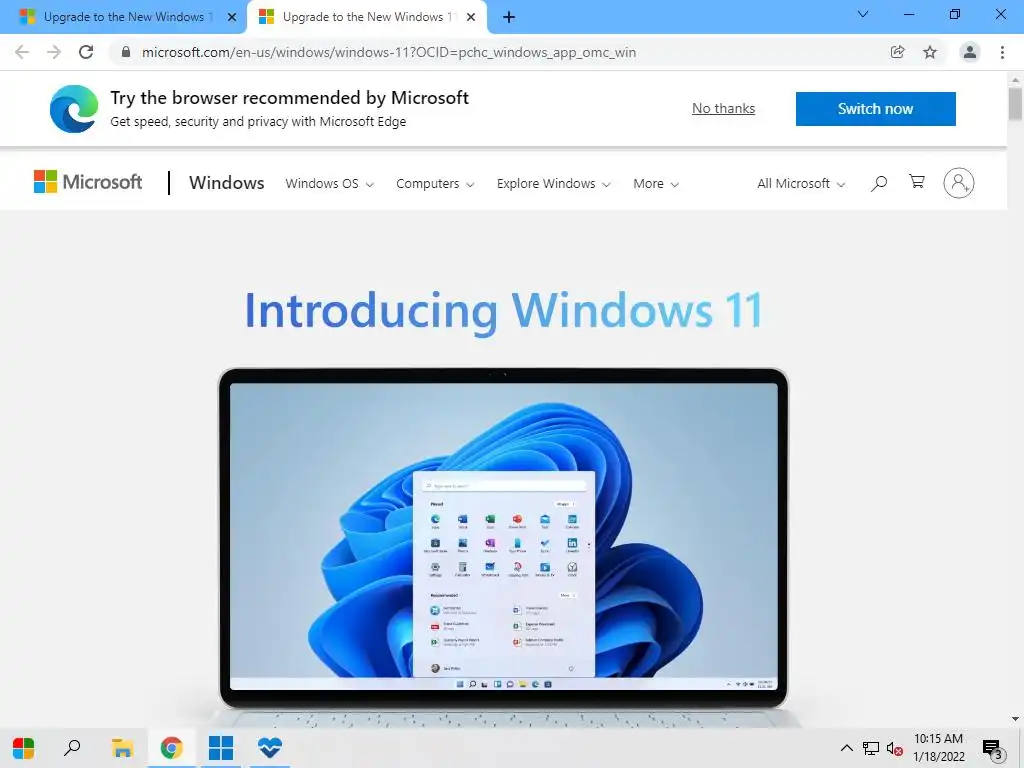The image size is (1024, 768).
Task: Open the Chrome profile avatar icon
Action: (970, 52)
